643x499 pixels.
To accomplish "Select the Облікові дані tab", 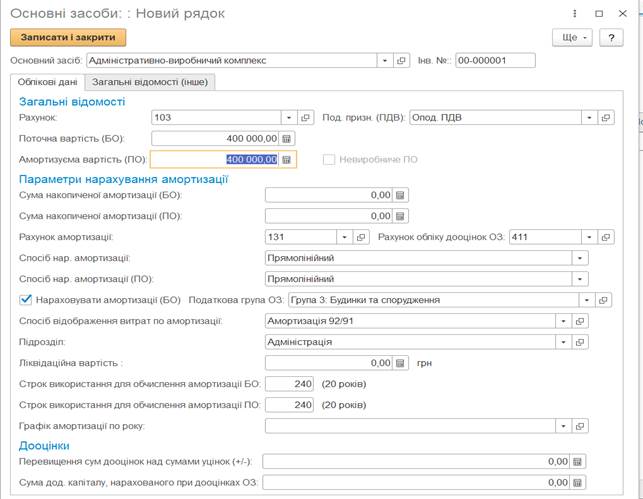I will [x=48, y=82].
